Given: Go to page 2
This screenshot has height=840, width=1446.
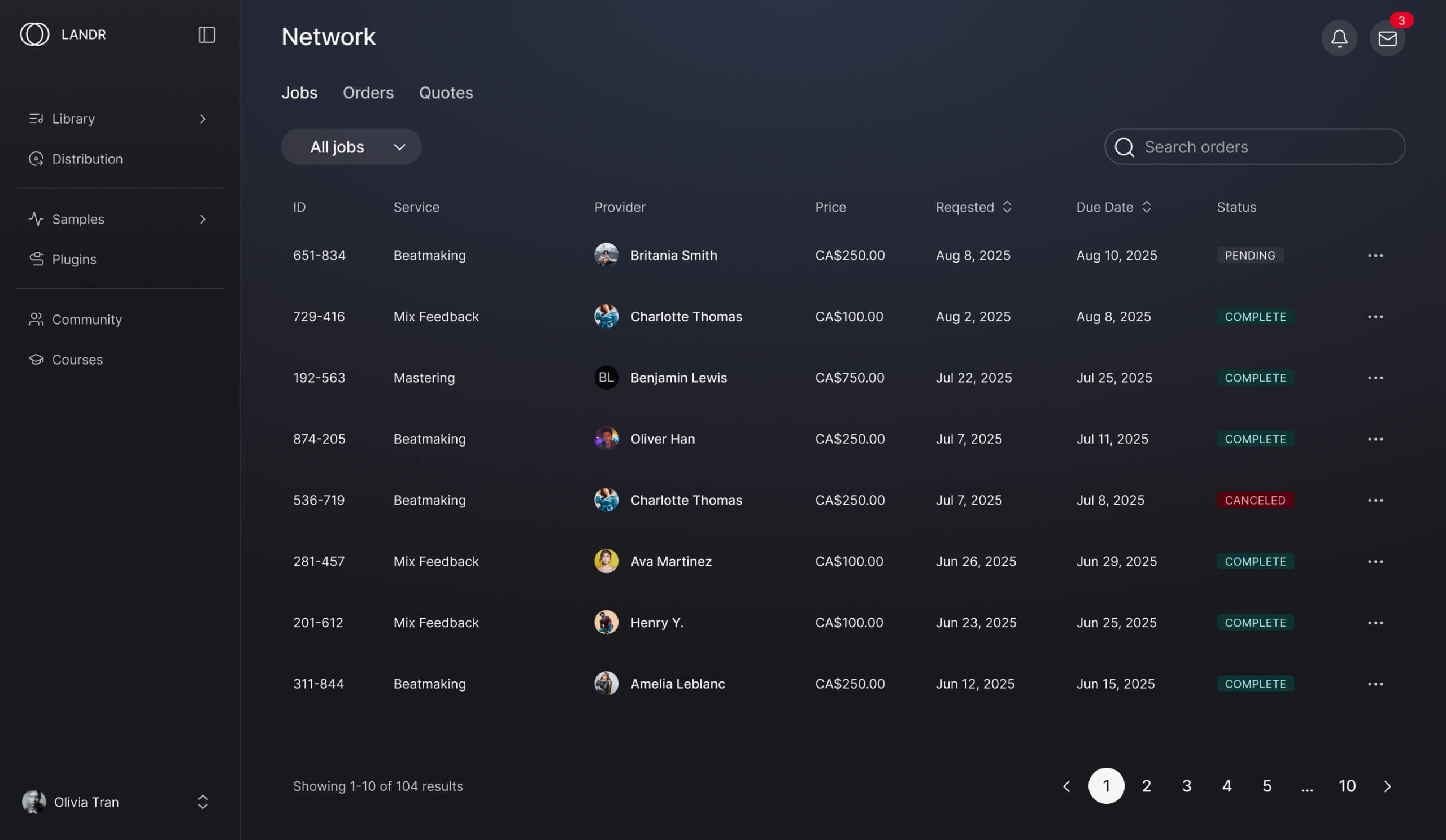Looking at the screenshot, I should coord(1146,786).
